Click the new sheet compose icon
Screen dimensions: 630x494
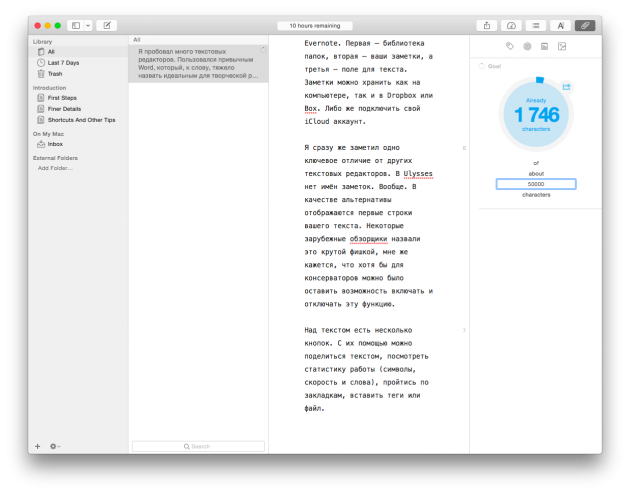[x=106, y=25]
